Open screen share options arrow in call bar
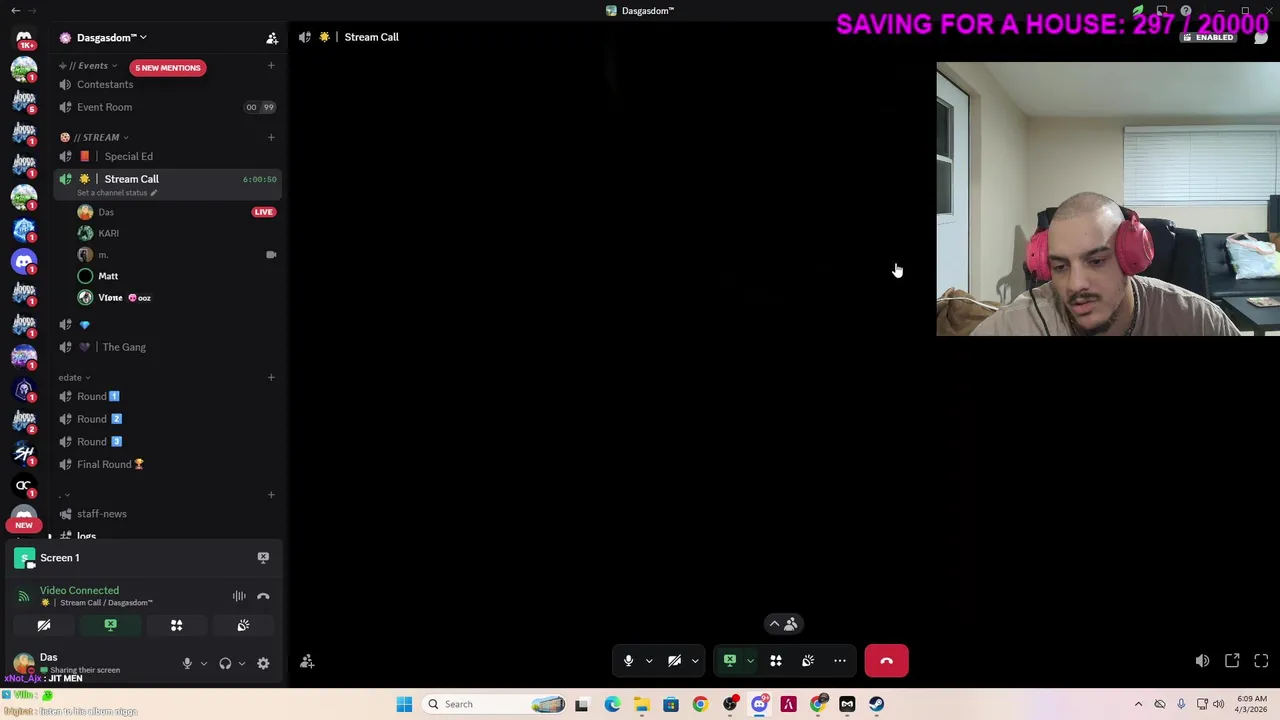The width and height of the screenshot is (1280, 720). [750, 661]
